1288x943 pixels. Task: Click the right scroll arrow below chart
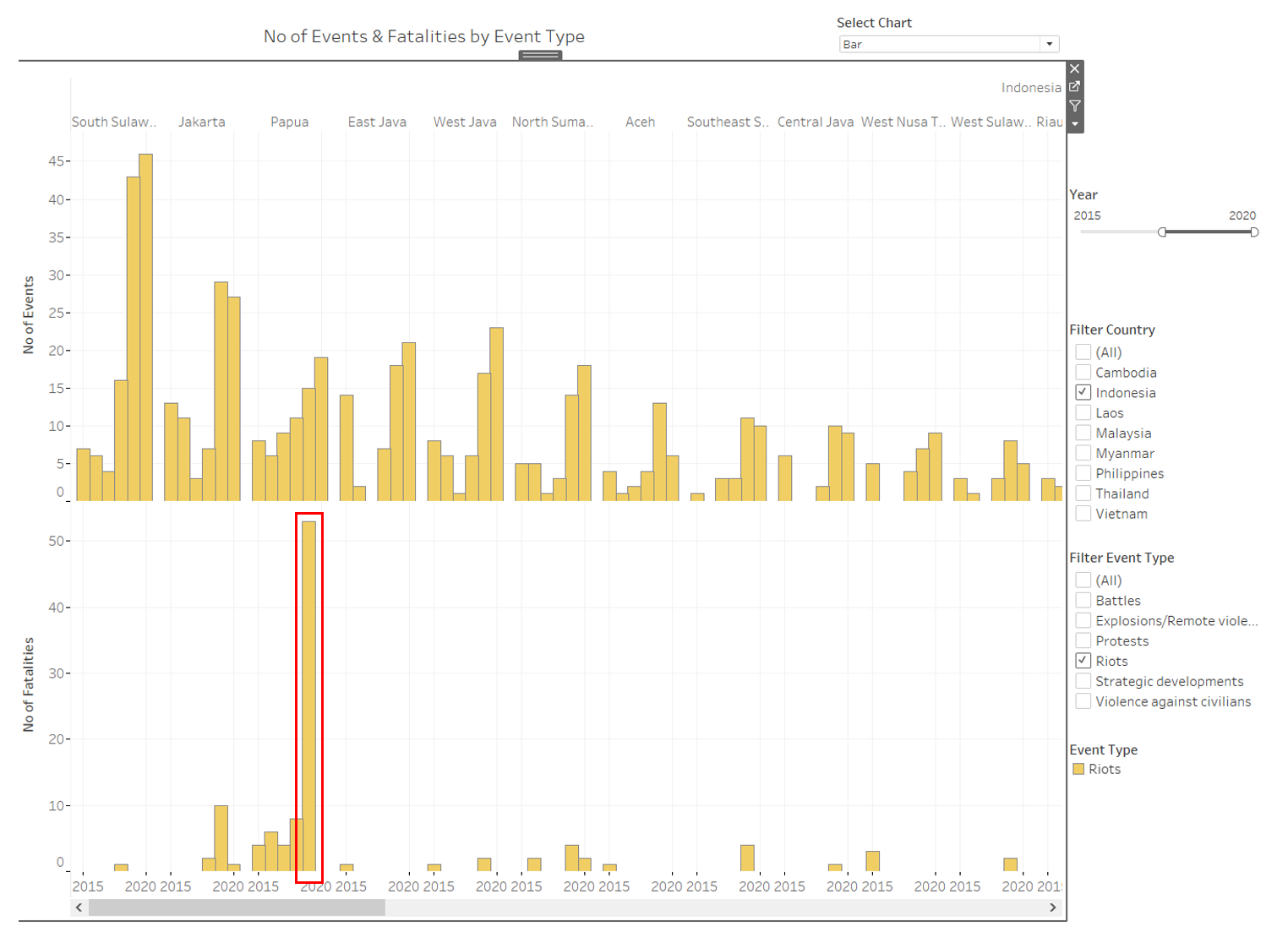tap(1052, 908)
